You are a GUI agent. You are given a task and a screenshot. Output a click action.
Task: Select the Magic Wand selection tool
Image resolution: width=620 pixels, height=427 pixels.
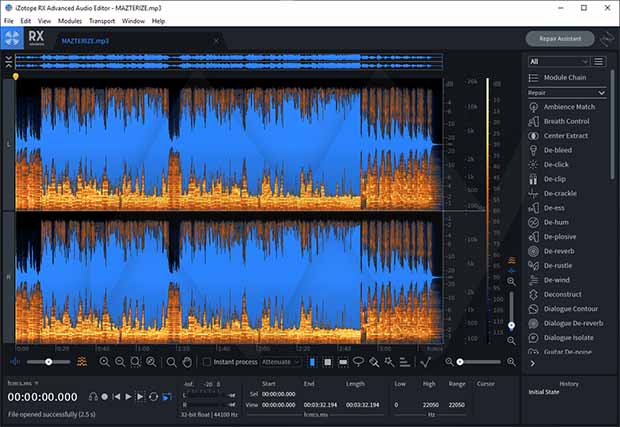[389, 362]
